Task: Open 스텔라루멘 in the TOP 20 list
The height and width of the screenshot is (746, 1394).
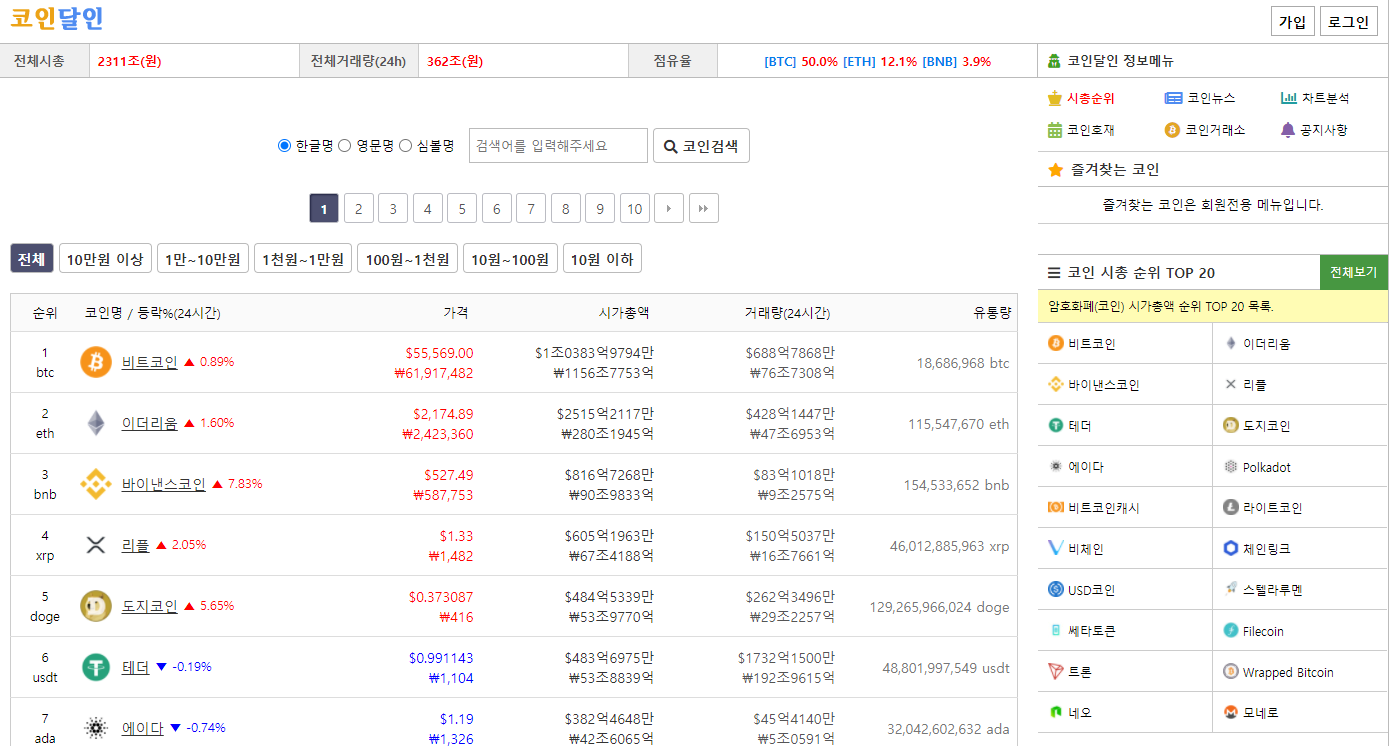Action: (1273, 590)
